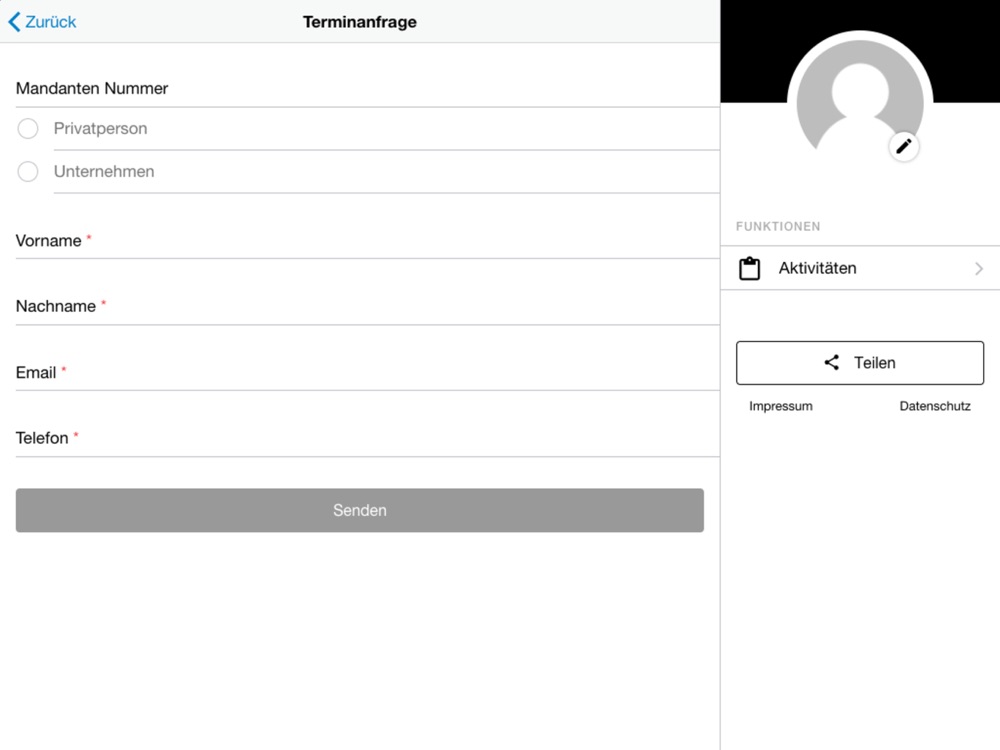Click into the Email input field

(367, 372)
